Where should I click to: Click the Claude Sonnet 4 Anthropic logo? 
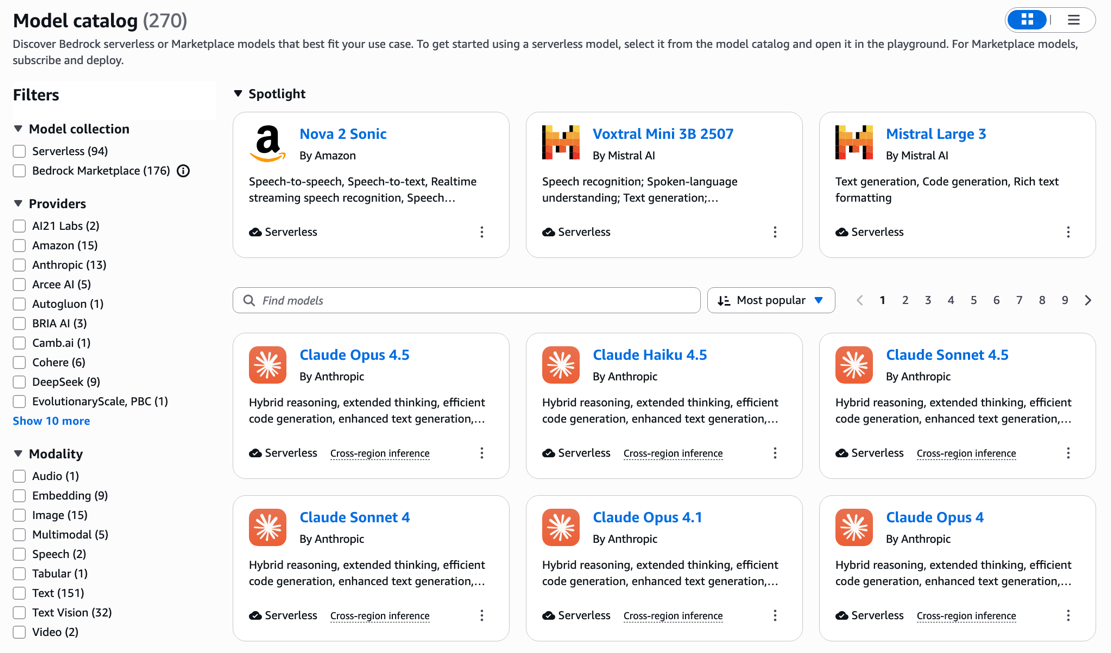coord(268,528)
